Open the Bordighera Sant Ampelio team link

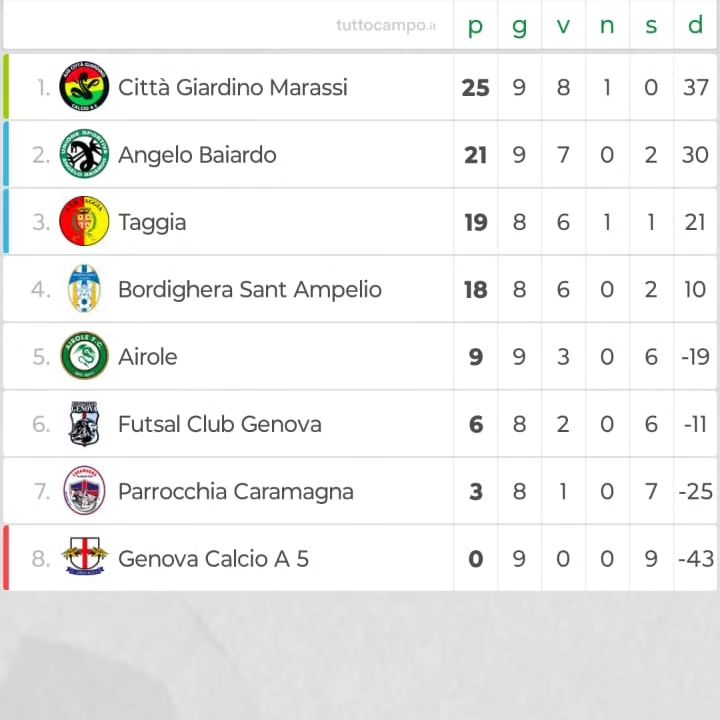(x=250, y=290)
